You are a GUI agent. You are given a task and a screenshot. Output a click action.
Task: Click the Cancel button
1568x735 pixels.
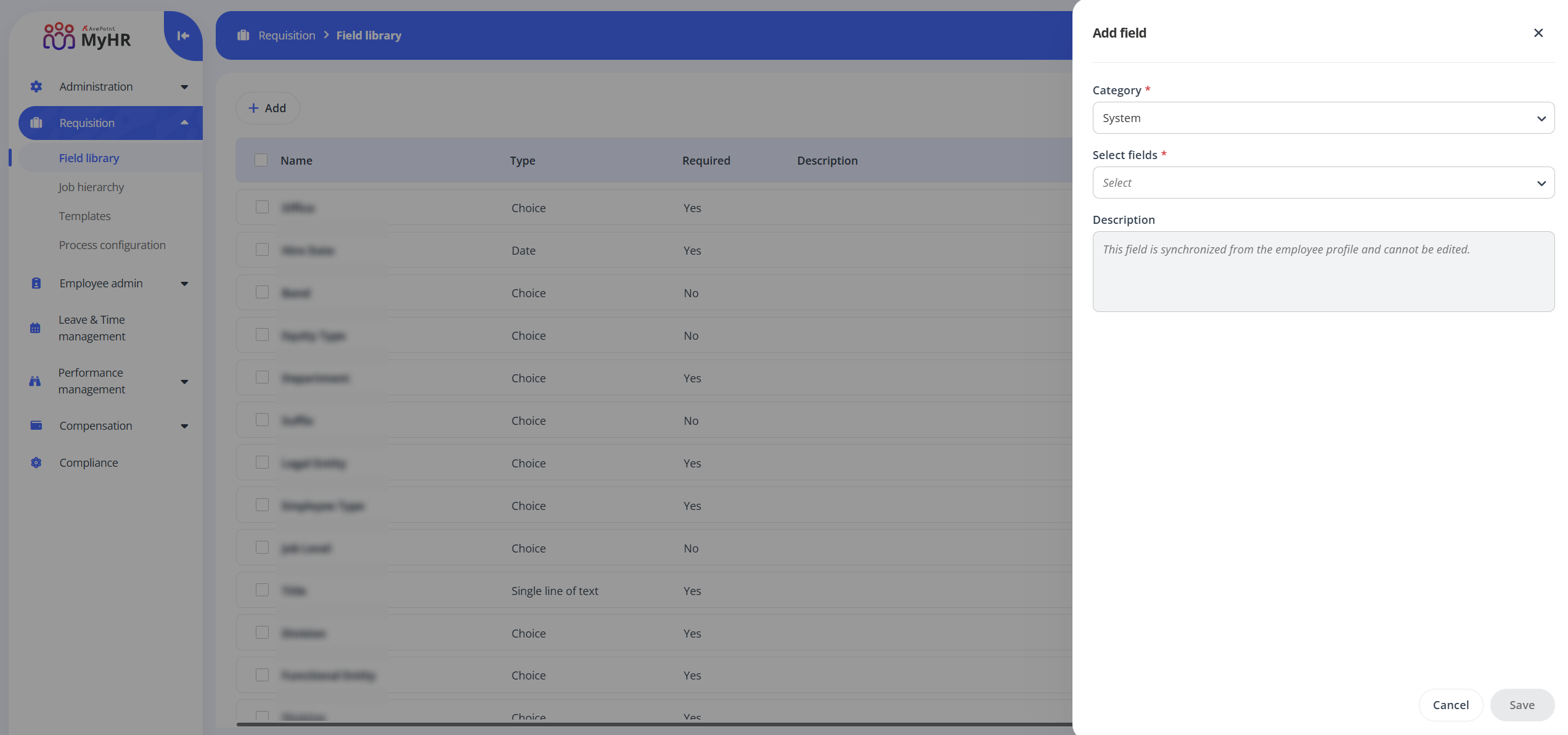pyautogui.click(x=1450, y=705)
